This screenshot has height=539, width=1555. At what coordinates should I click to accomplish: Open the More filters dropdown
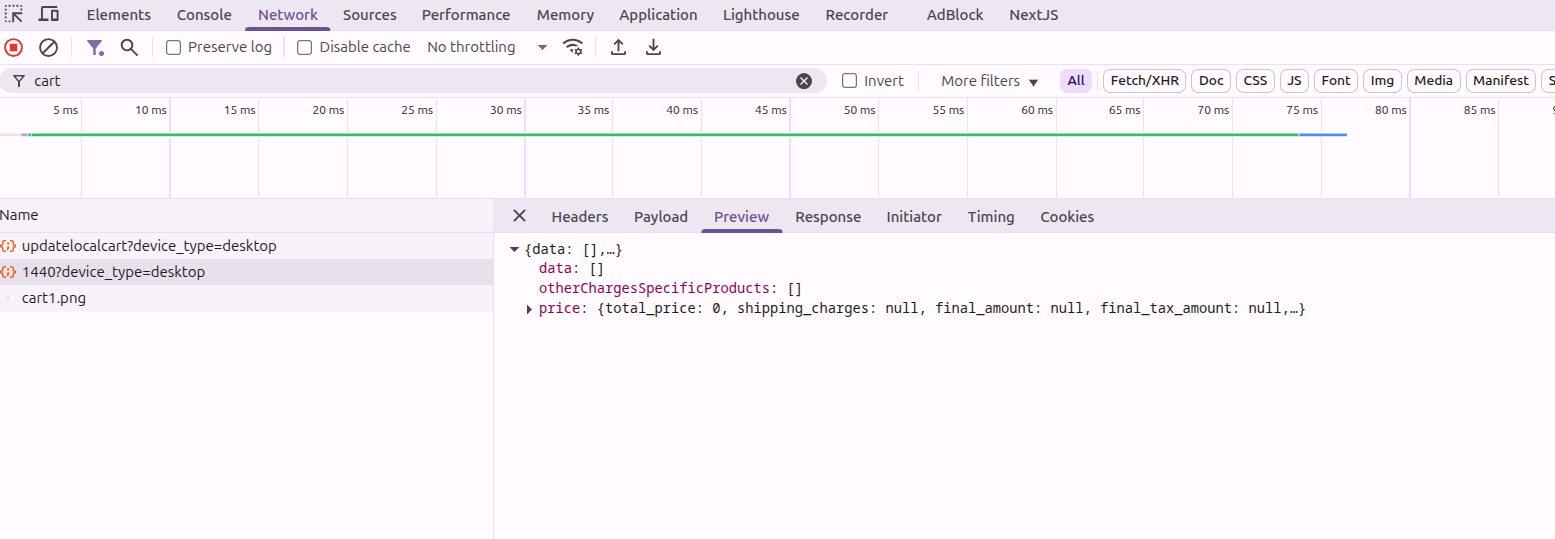pos(990,81)
